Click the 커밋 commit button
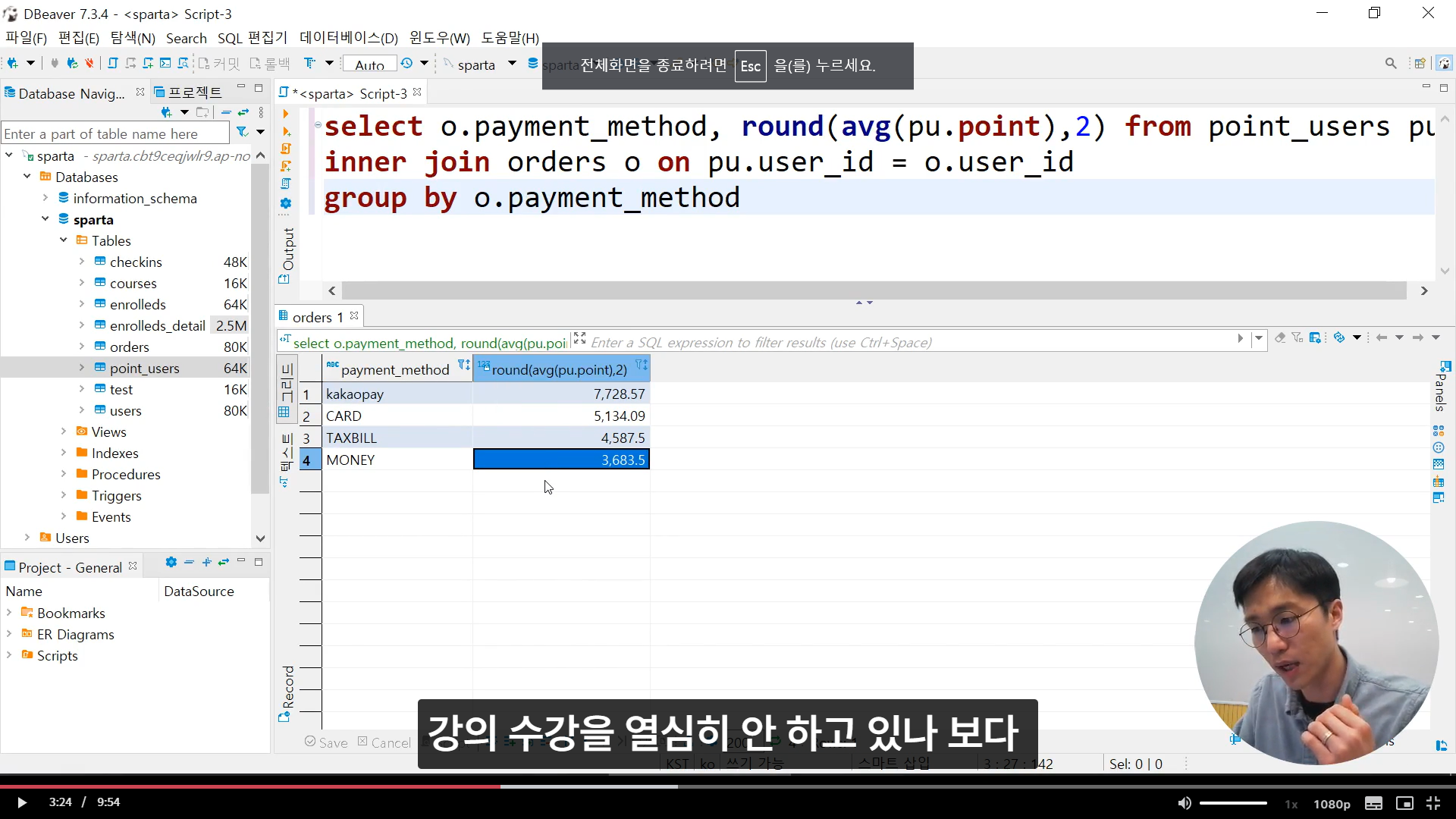 pos(219,64)
